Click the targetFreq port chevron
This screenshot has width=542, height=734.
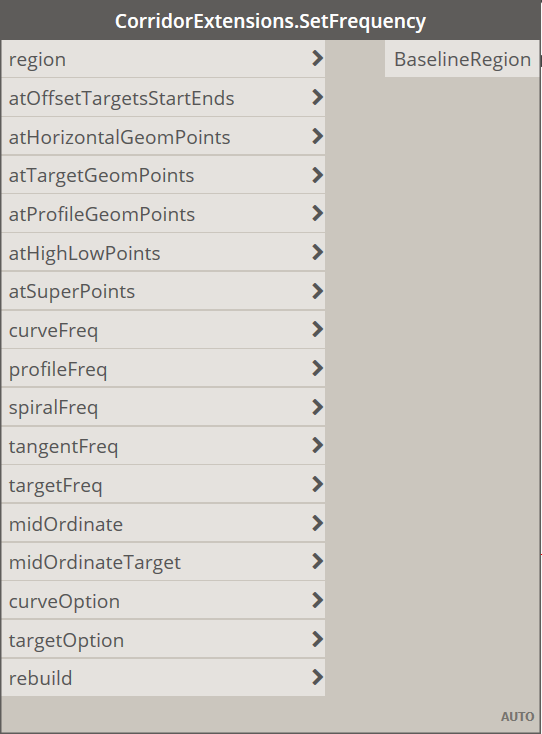[x=317, y=484]
